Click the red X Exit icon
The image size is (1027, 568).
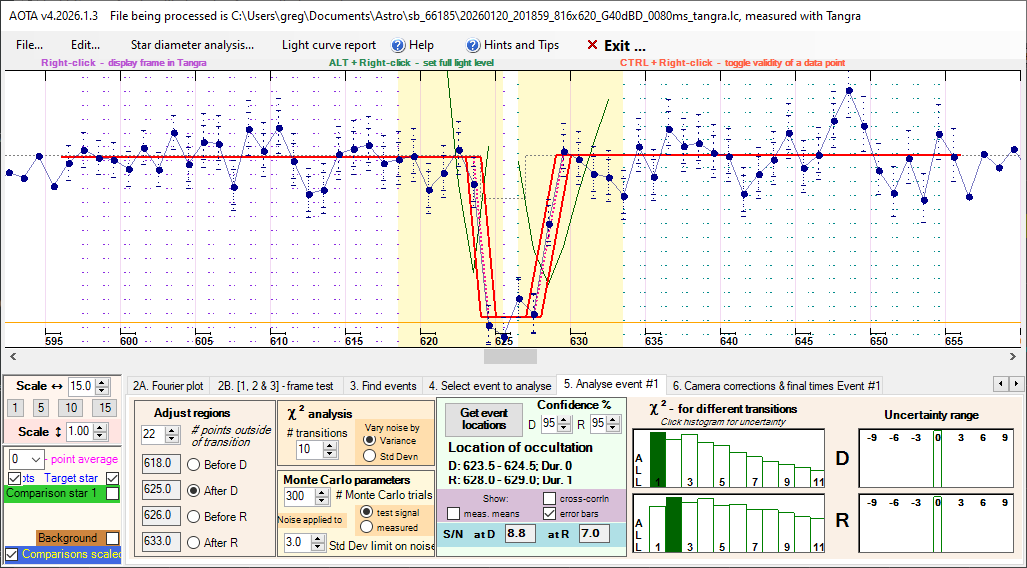pos(592,45)
